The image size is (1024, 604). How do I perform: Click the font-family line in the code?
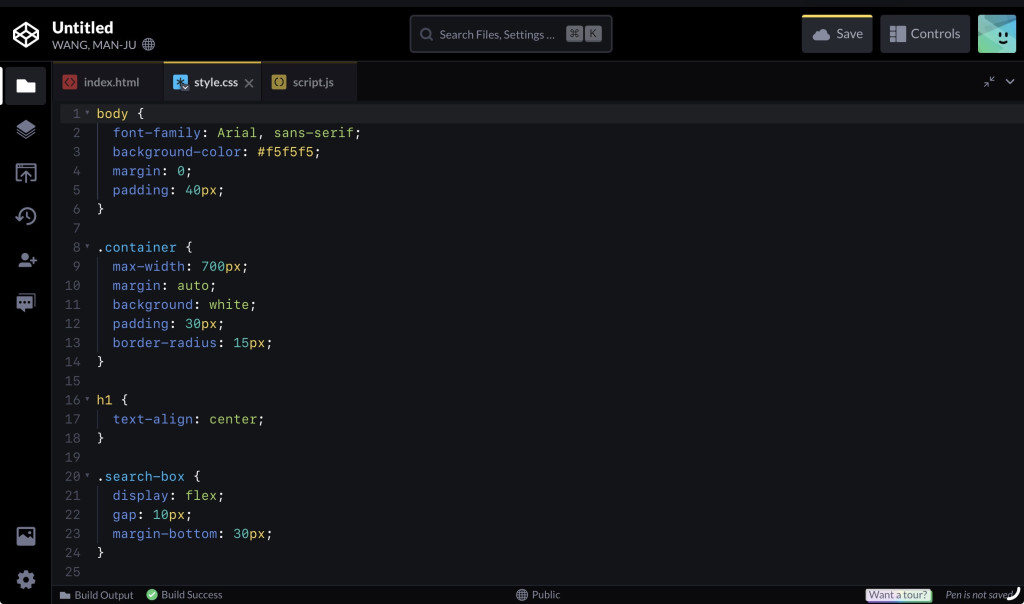(236, 133)
